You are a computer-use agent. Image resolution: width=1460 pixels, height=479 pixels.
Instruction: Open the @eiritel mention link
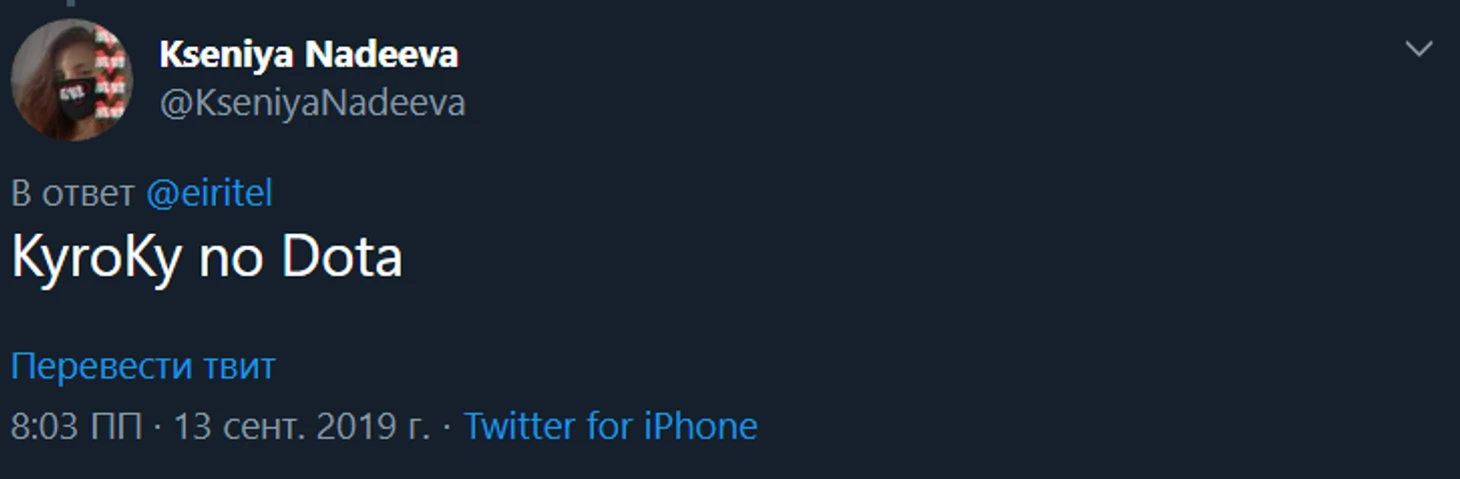pyautogui.click(x=209, y=193)
